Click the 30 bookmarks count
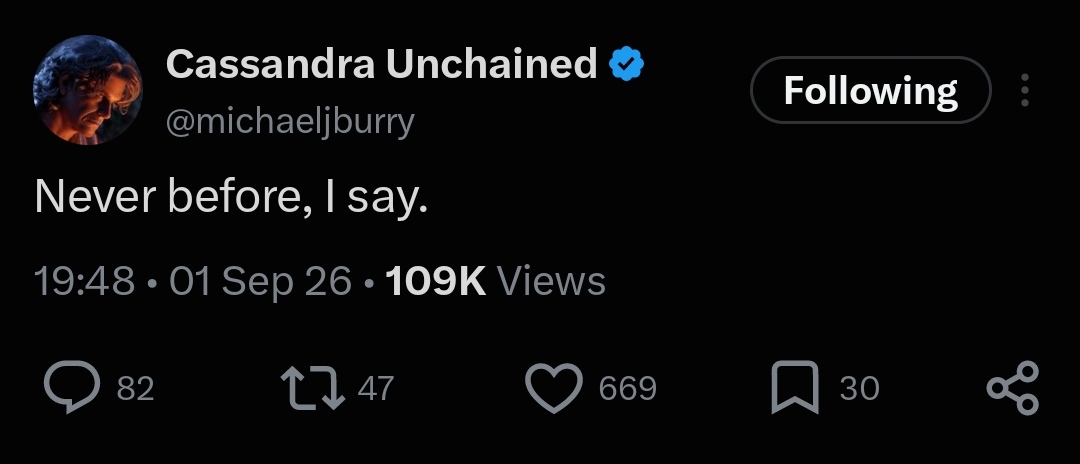This screenshot has width=1080, height=464. pyautogui.click(x=860, y=388)
